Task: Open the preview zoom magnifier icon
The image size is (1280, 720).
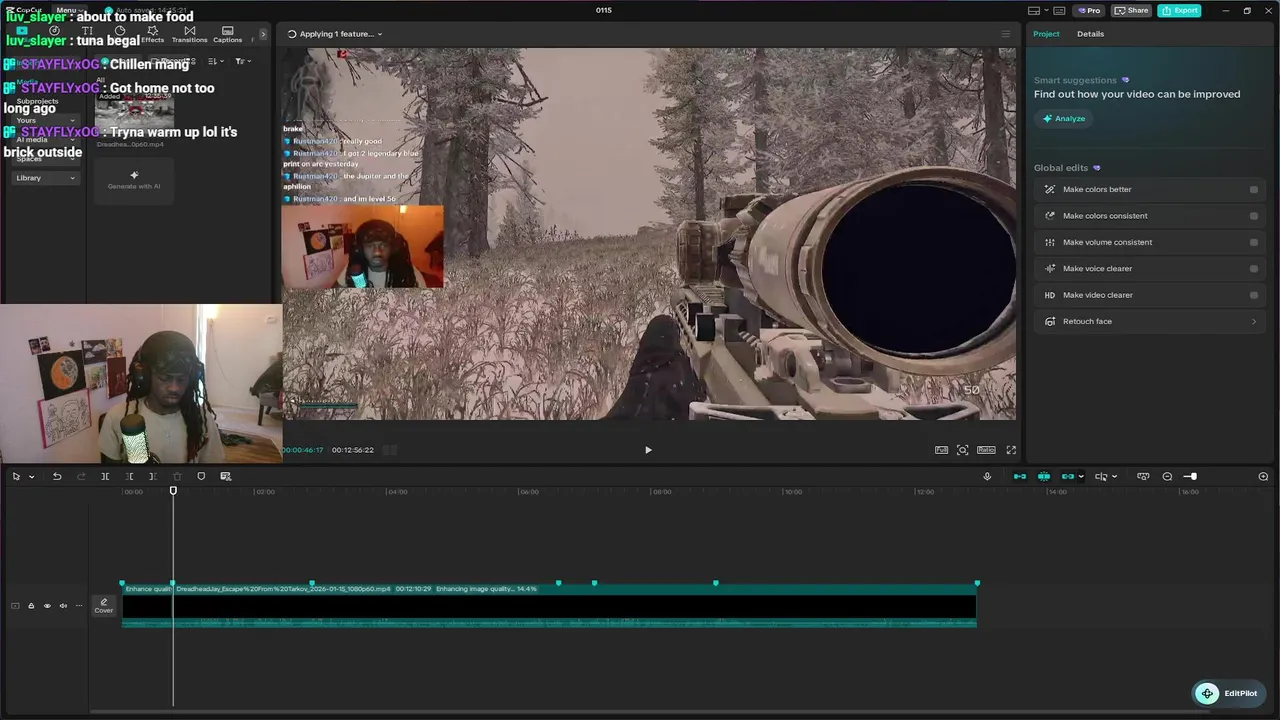Action: 962,450
